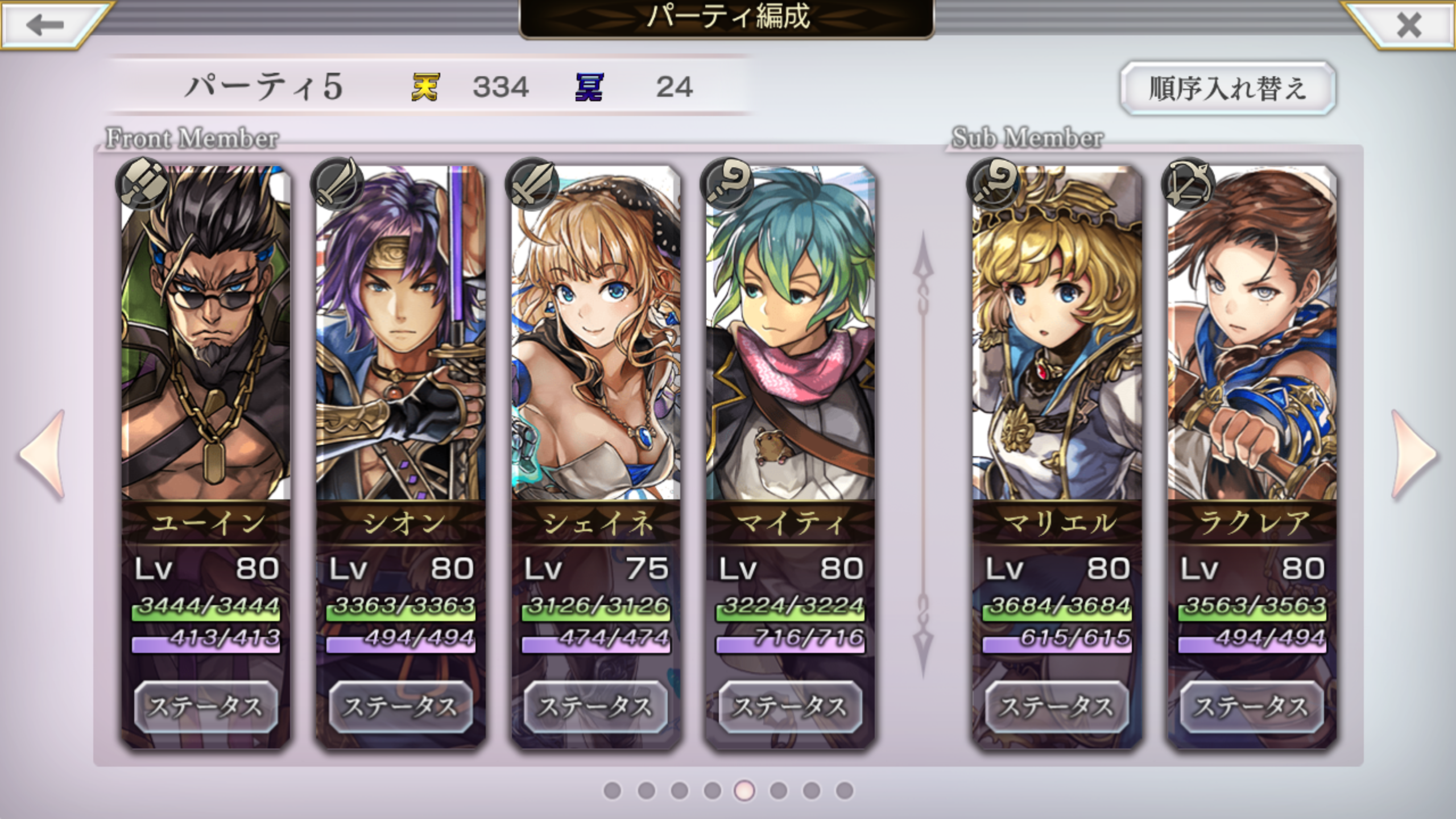Image resolution: width=1456 pixels, height=819 pixels.
Task: Go to next party with right arrow
Action: pos(1415,455)
